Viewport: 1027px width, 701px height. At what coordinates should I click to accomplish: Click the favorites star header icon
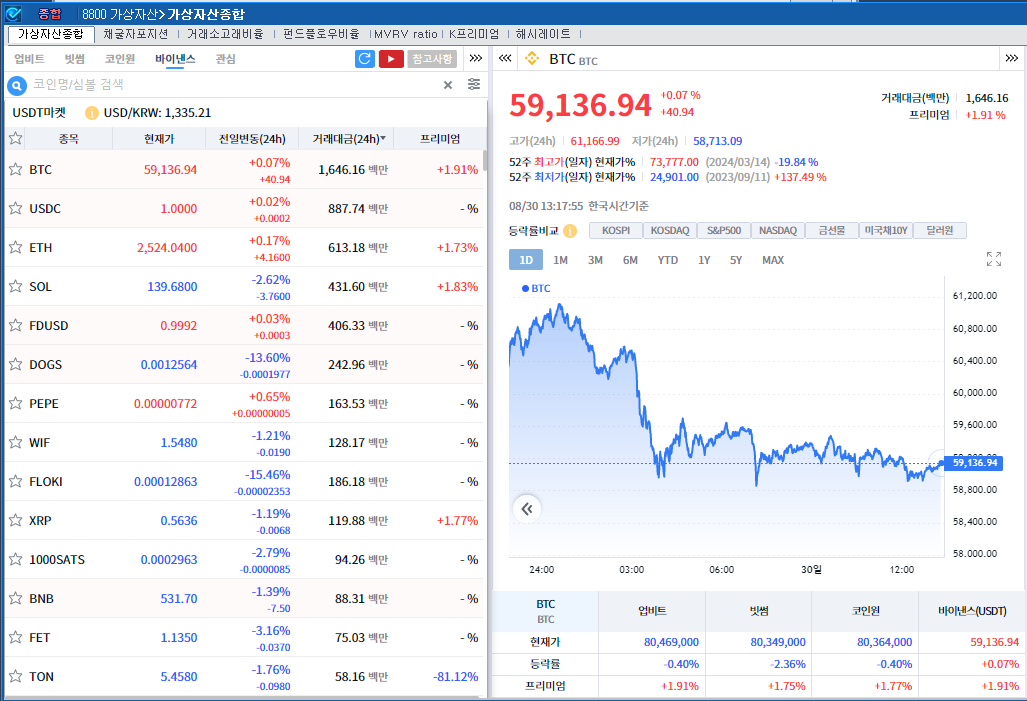(16, 138)
